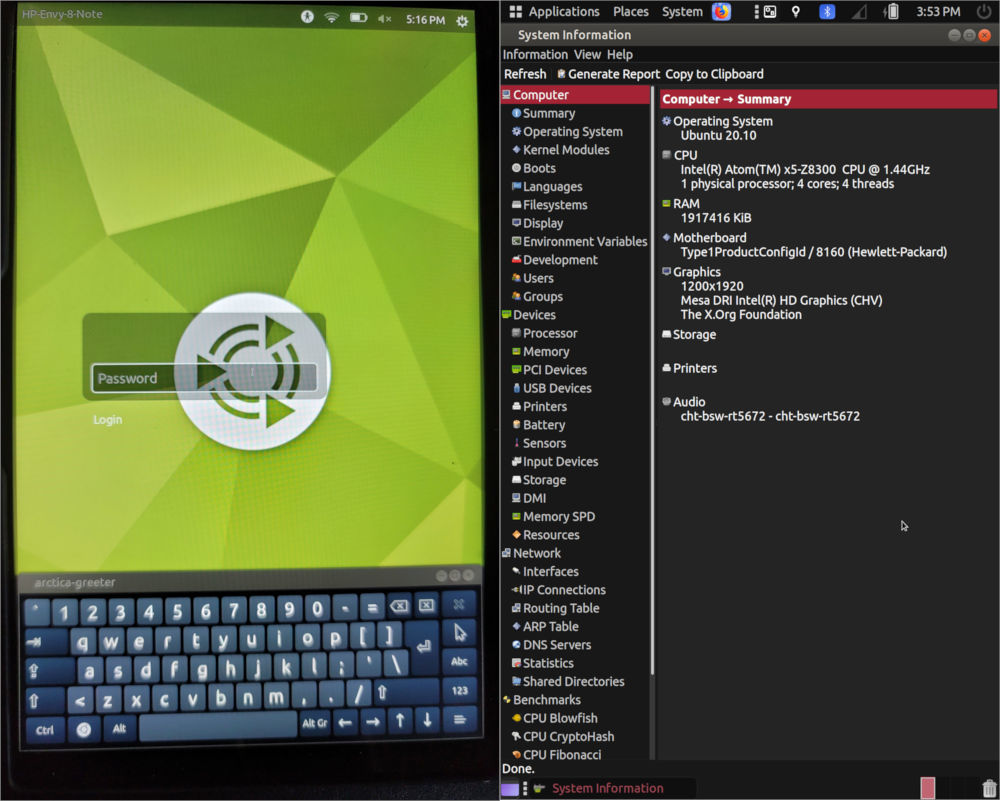The height and width of the screenshot is (801, 1000).
Task: Select CPU Blowfish under Benchmarks
Action: point(555,718)
